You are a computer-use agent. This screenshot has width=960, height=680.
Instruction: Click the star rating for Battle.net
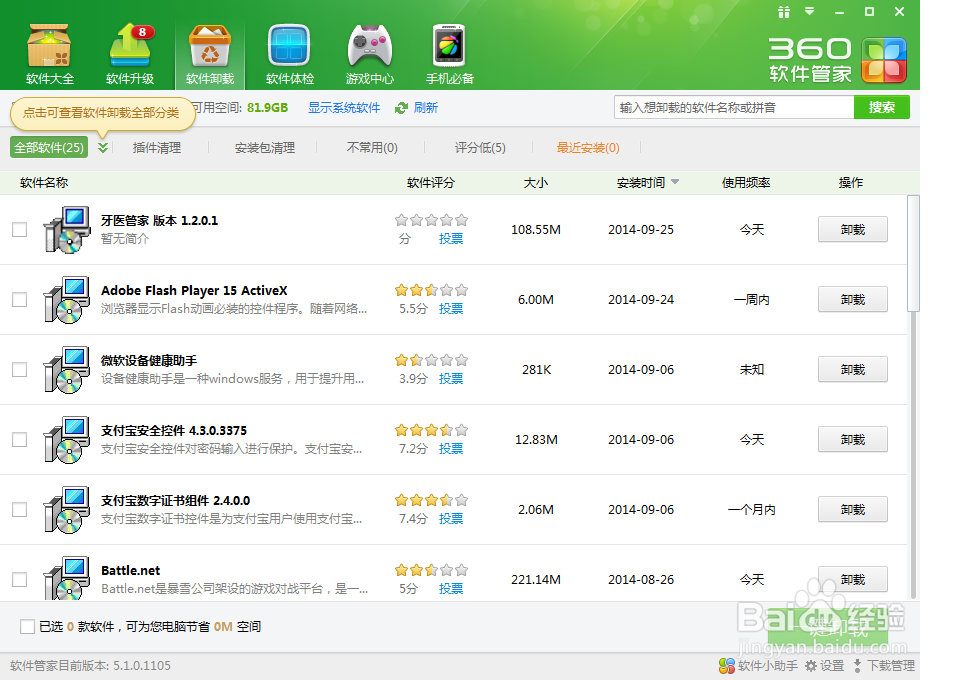click(432, 570)
